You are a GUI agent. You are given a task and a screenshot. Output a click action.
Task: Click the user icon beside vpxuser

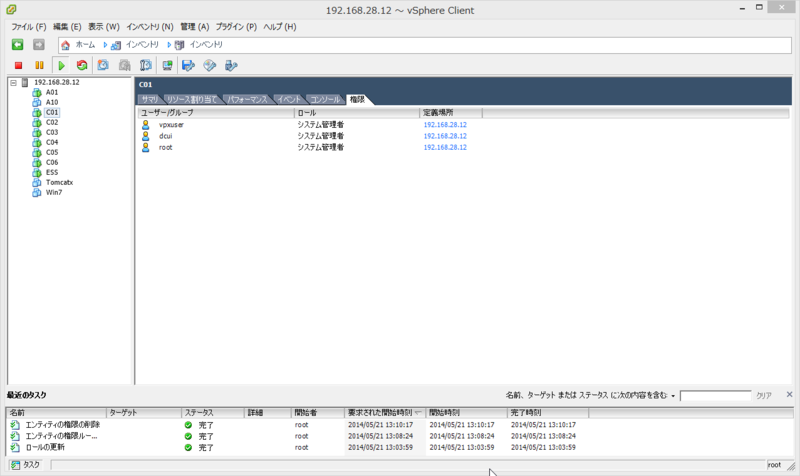pos(145,124)
